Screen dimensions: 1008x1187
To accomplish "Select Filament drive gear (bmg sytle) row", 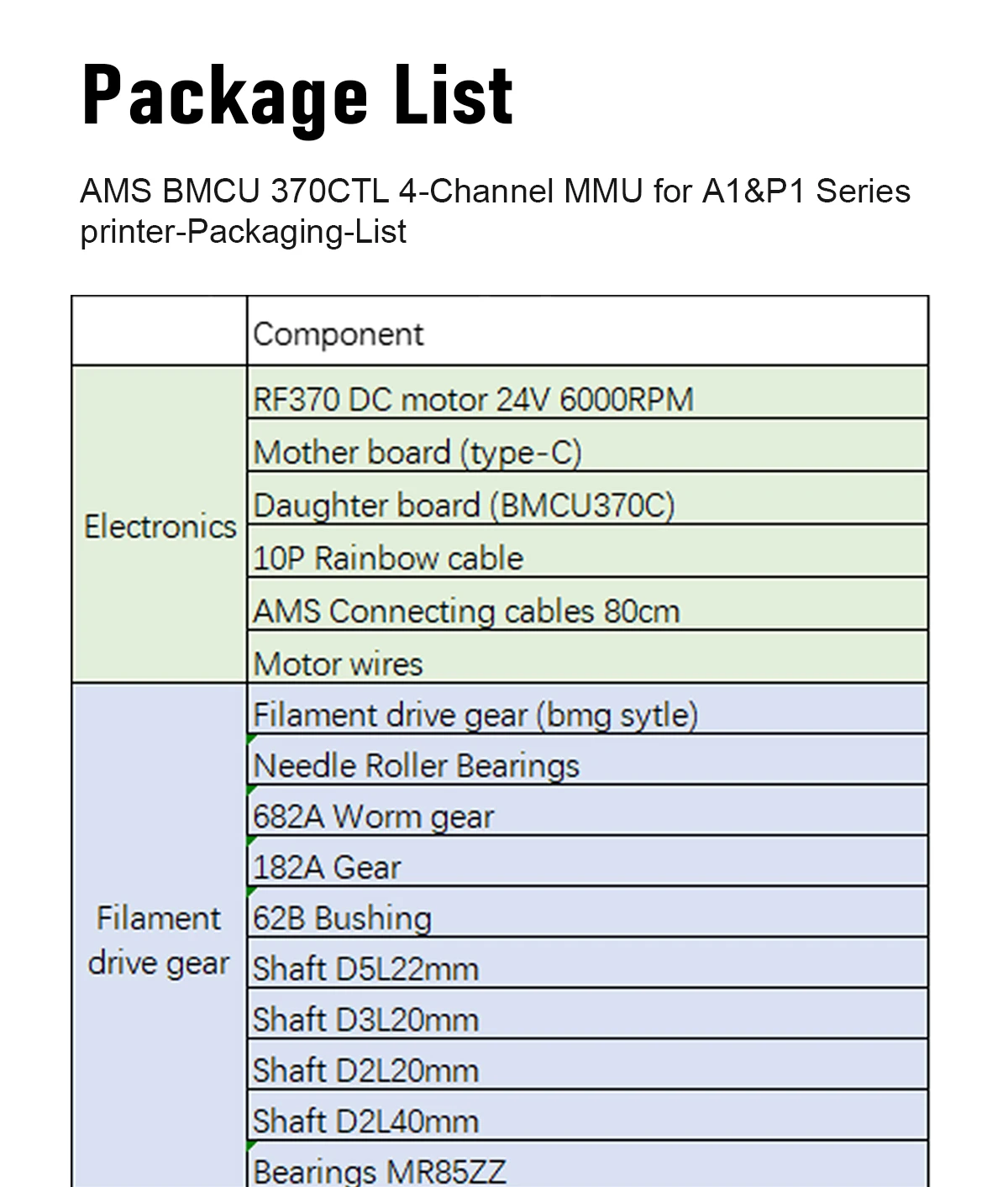I will (587, 709).
